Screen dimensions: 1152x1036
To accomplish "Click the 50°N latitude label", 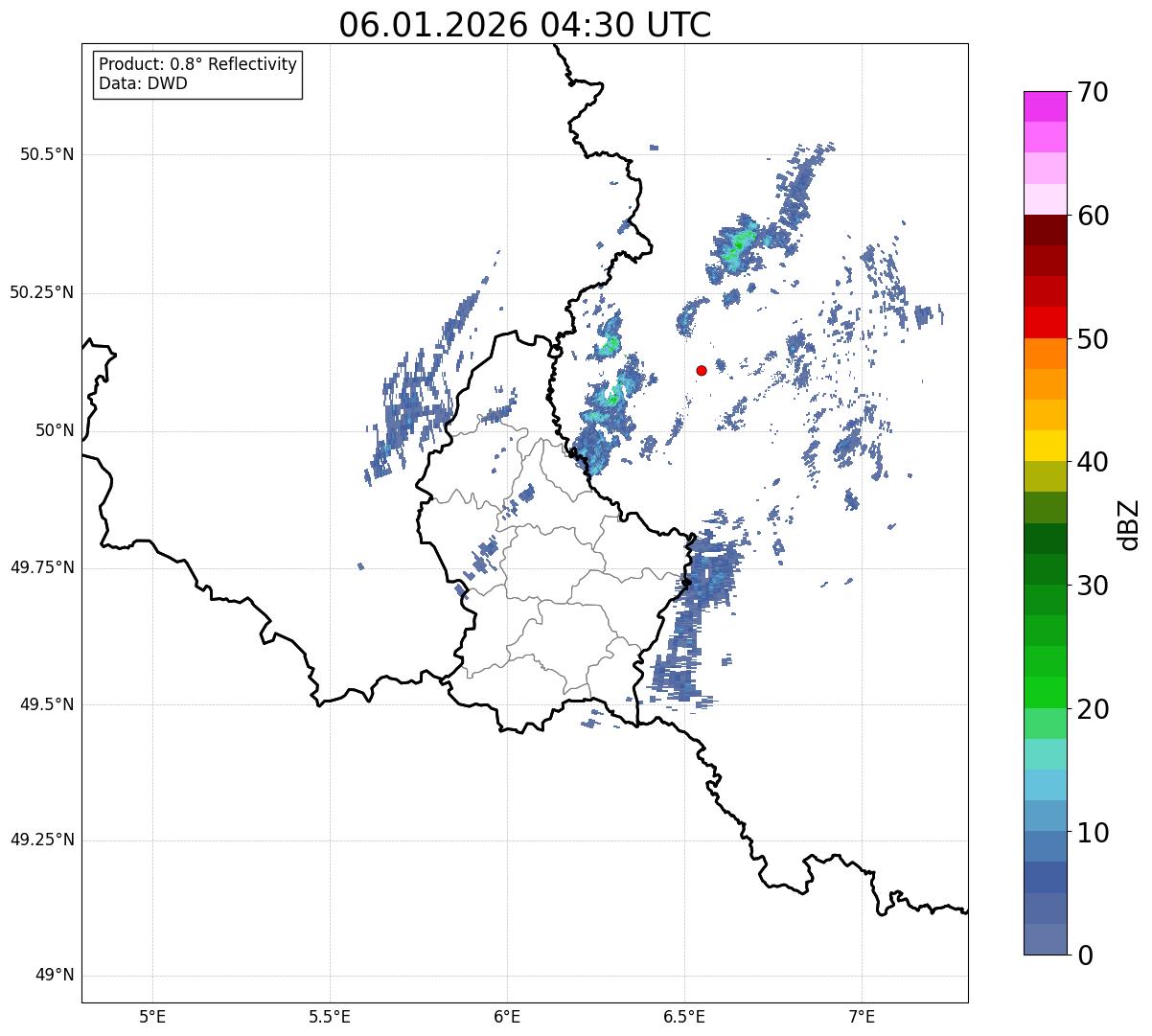I will [x=55, y=430].
